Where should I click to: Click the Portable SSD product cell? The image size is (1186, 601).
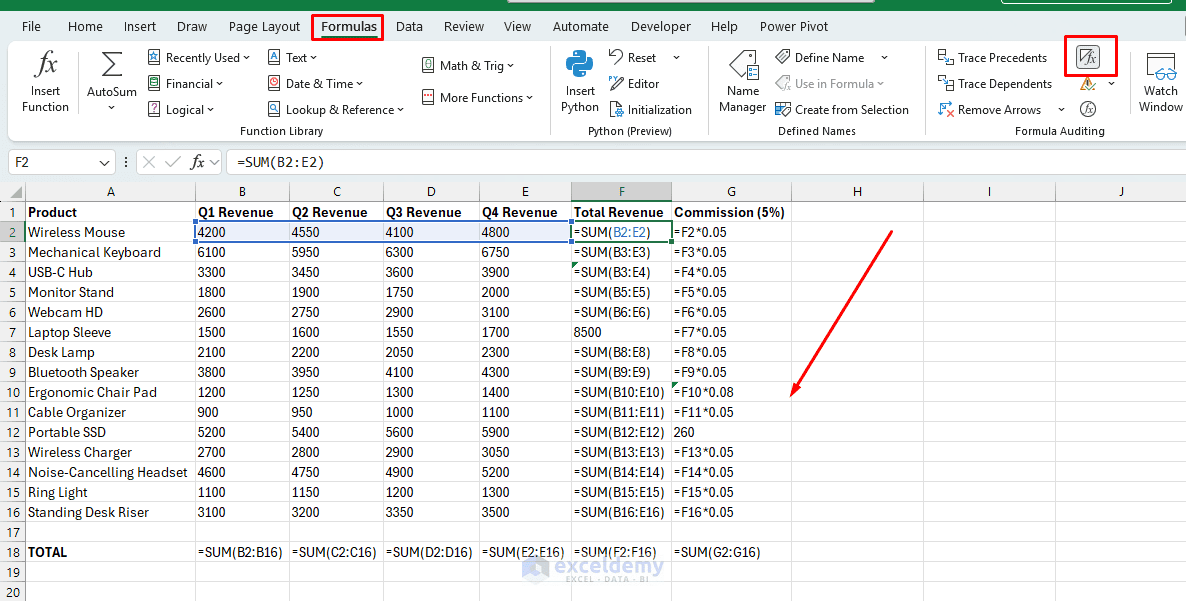(110, 432)
